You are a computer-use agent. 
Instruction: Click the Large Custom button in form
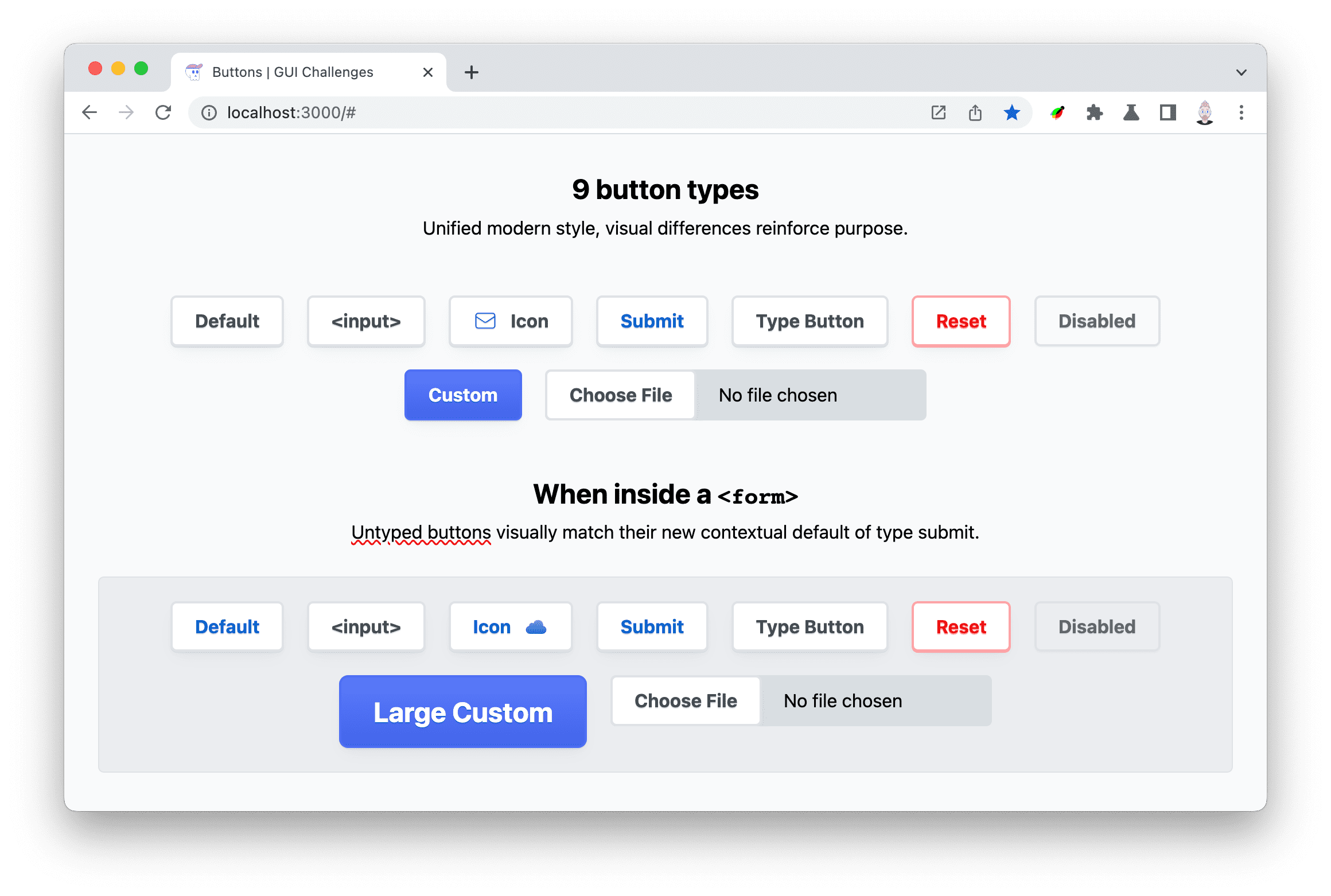click(463, 712)
